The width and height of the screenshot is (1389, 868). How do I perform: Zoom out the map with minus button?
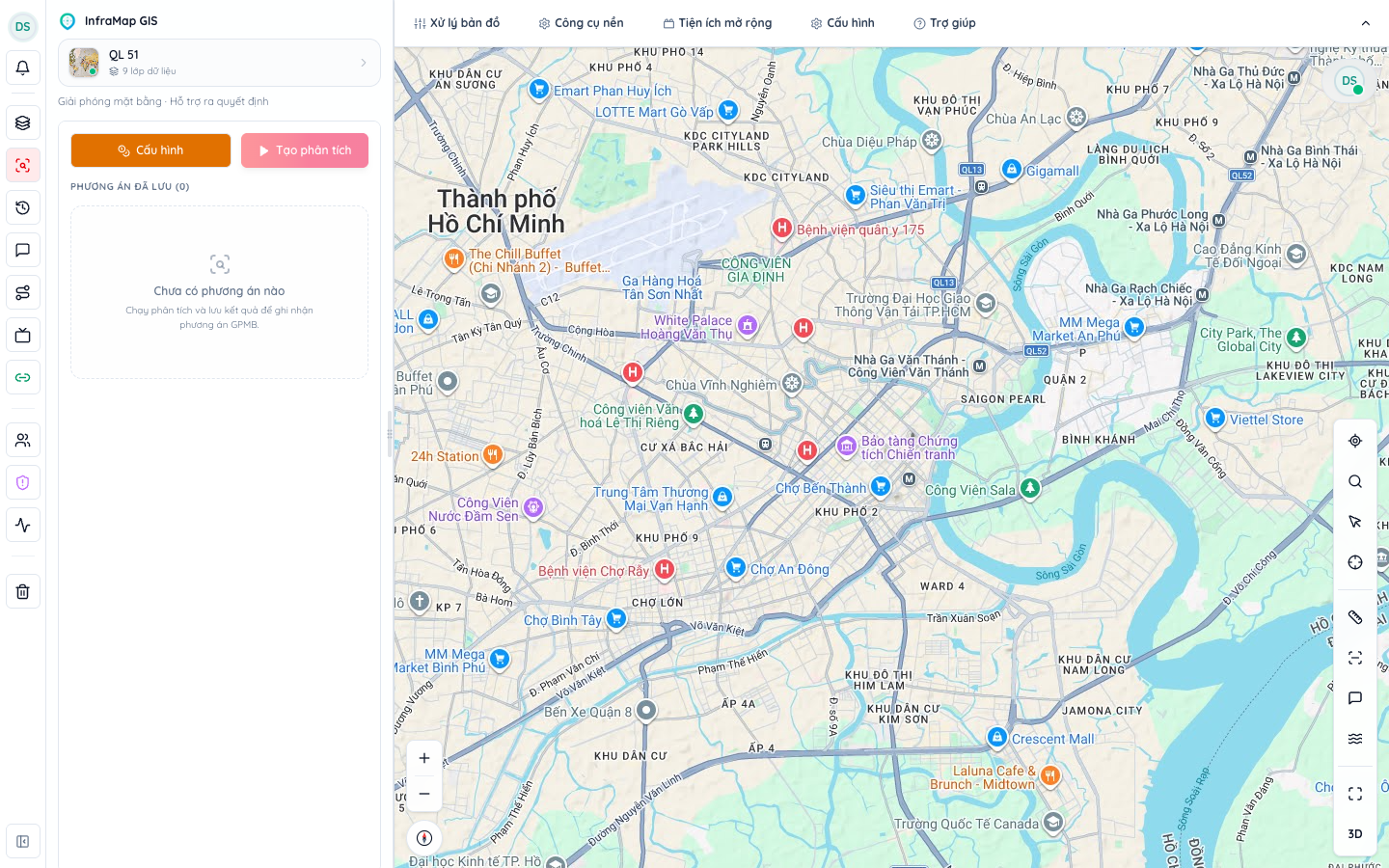click(x=424, y=794)
